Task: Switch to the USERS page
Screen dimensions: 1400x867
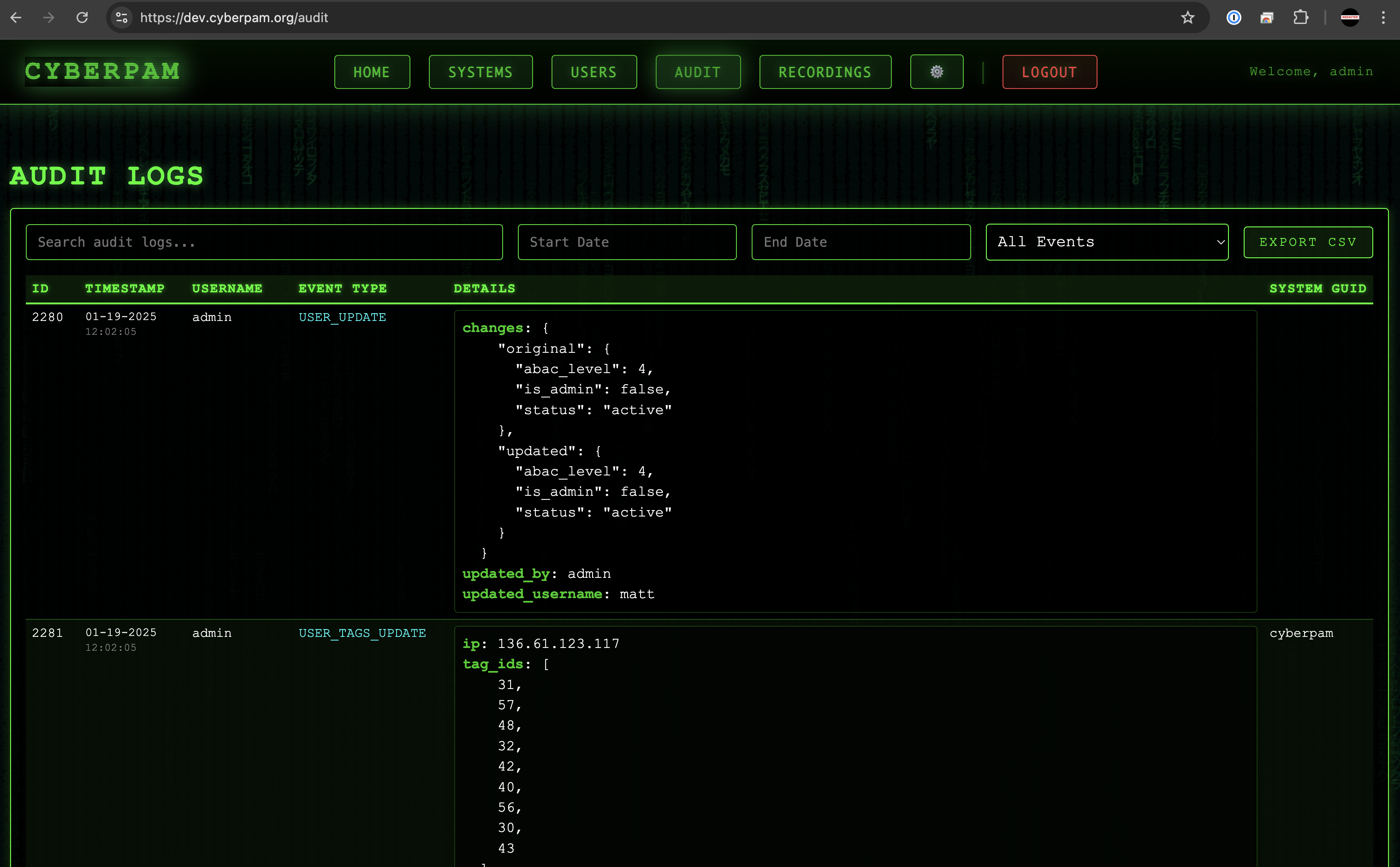Action: 593,71
